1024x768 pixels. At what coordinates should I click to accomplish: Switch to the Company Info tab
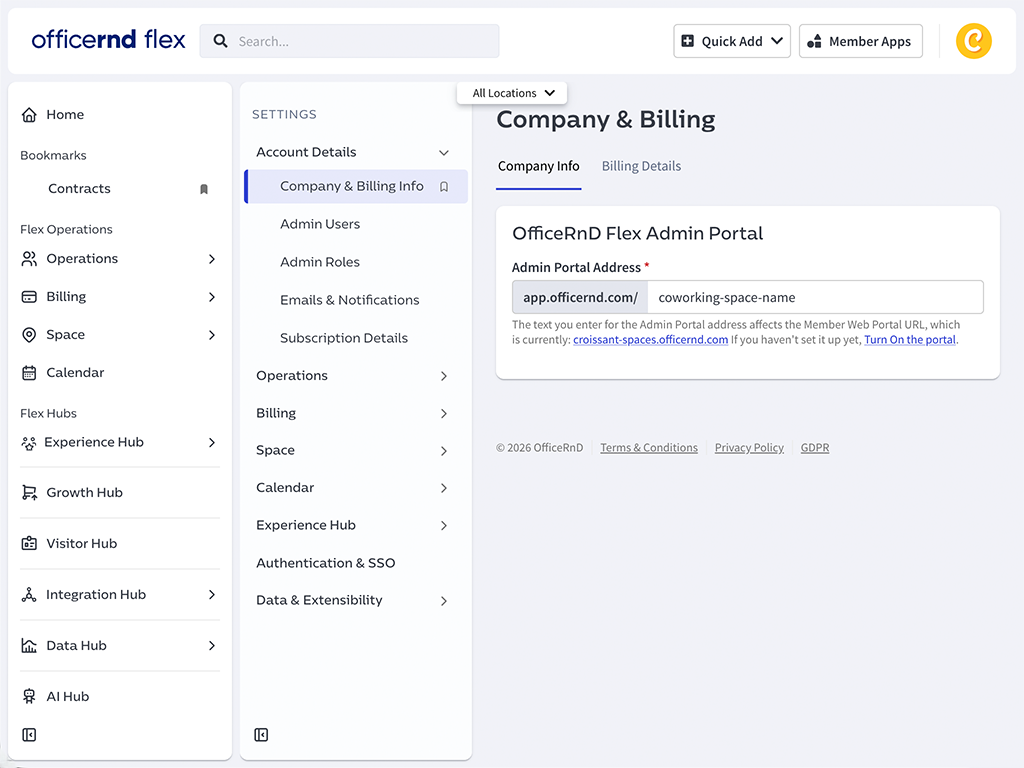pos(538,167)
